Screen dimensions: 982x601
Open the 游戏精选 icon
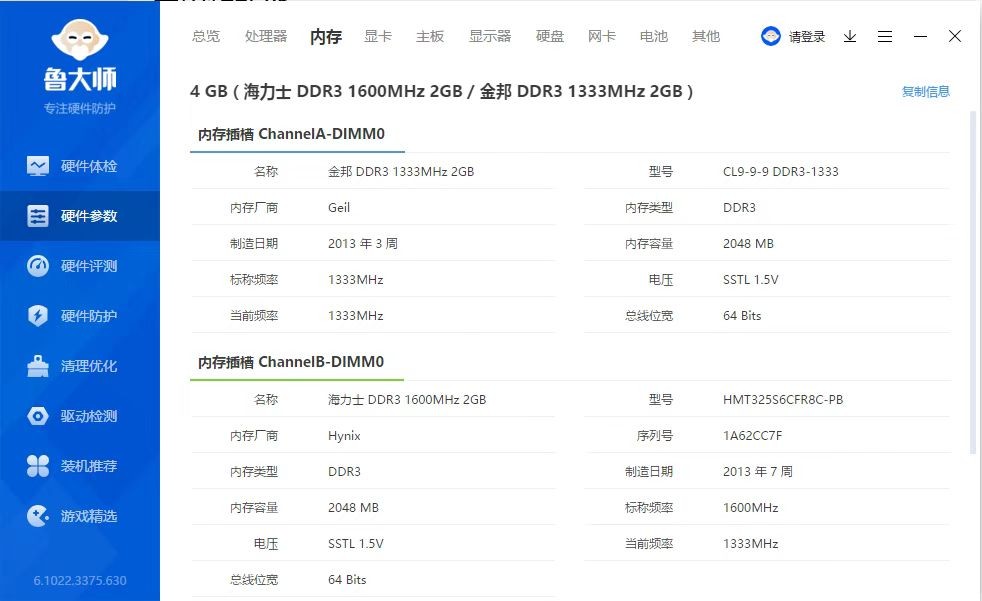tap(38, 516)
